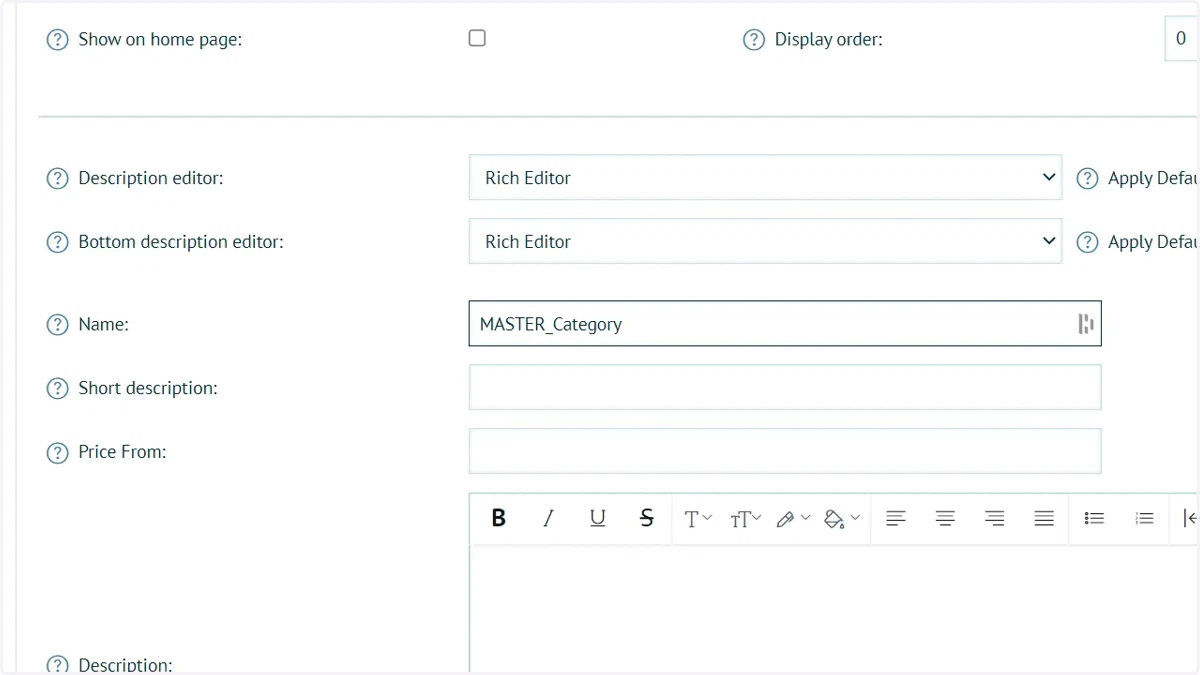This screenshot has width=1200, height=675.
Task: Open background fill color dropdown
Action: [842, 518]
